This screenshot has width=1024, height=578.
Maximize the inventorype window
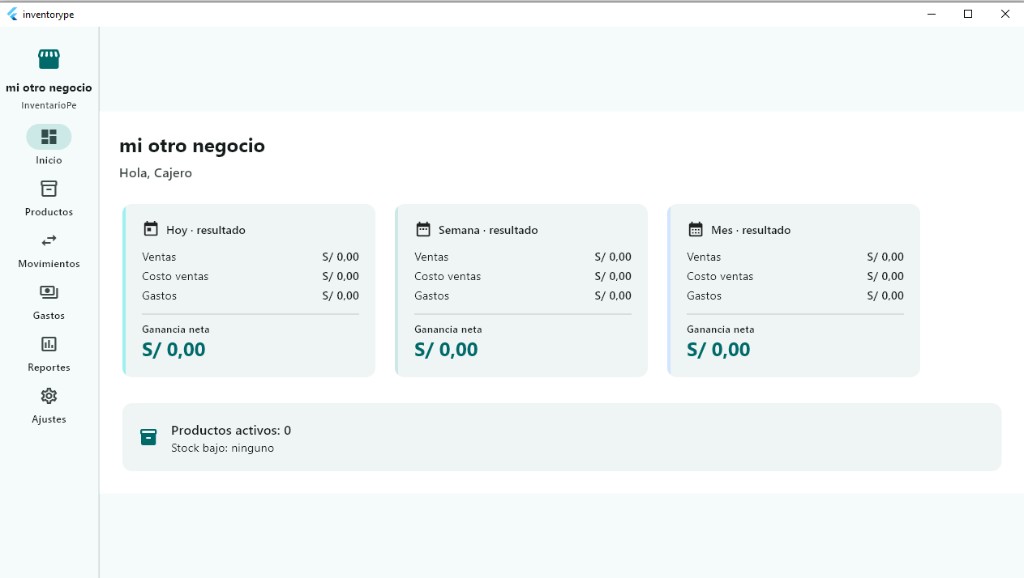pos(968,14)
